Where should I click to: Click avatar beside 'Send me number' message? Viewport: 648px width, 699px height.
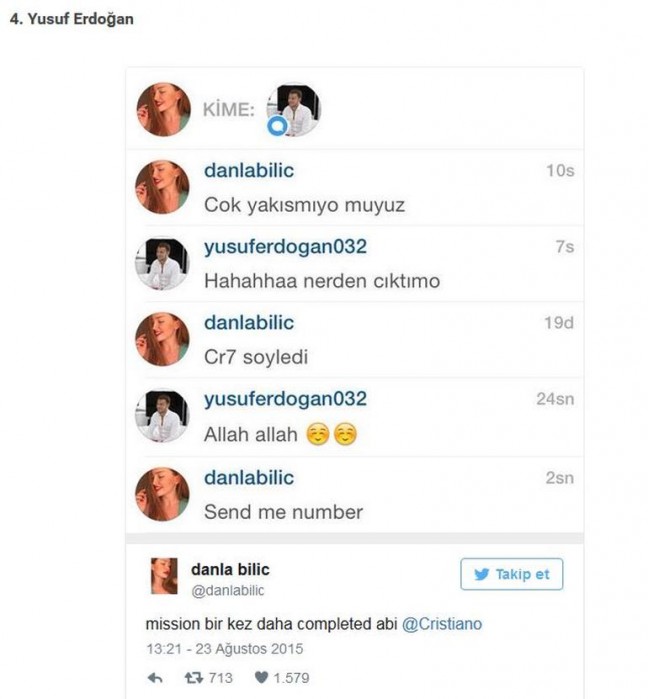[x=162, y=494]
